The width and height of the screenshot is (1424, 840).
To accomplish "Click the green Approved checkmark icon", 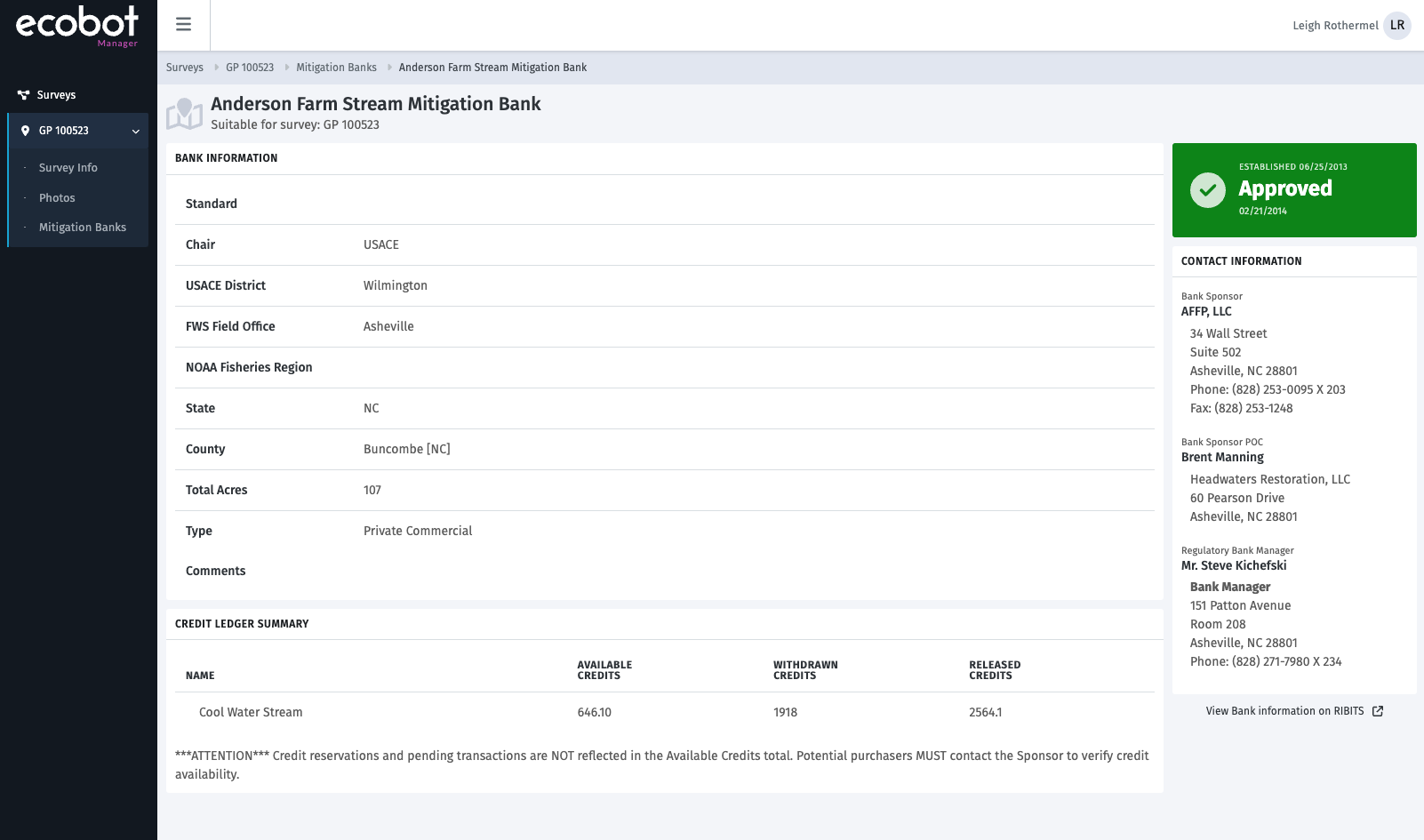I will click(x=1207, y=189).
